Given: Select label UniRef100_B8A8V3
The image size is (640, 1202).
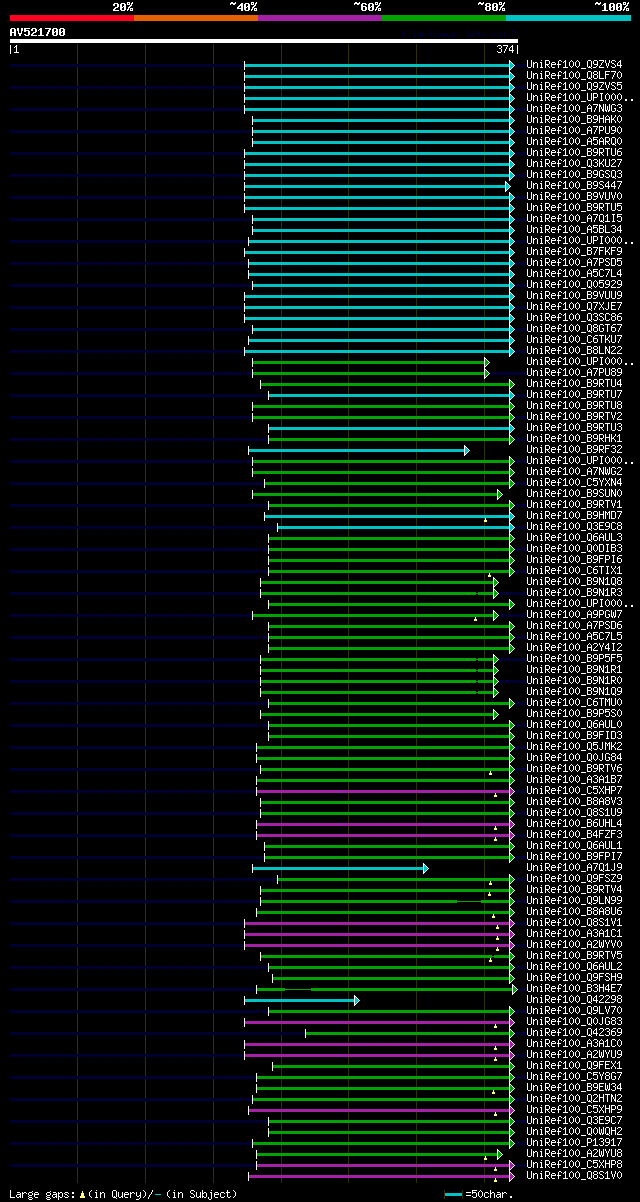Looking at the screenshot, I should pos(574,801).
